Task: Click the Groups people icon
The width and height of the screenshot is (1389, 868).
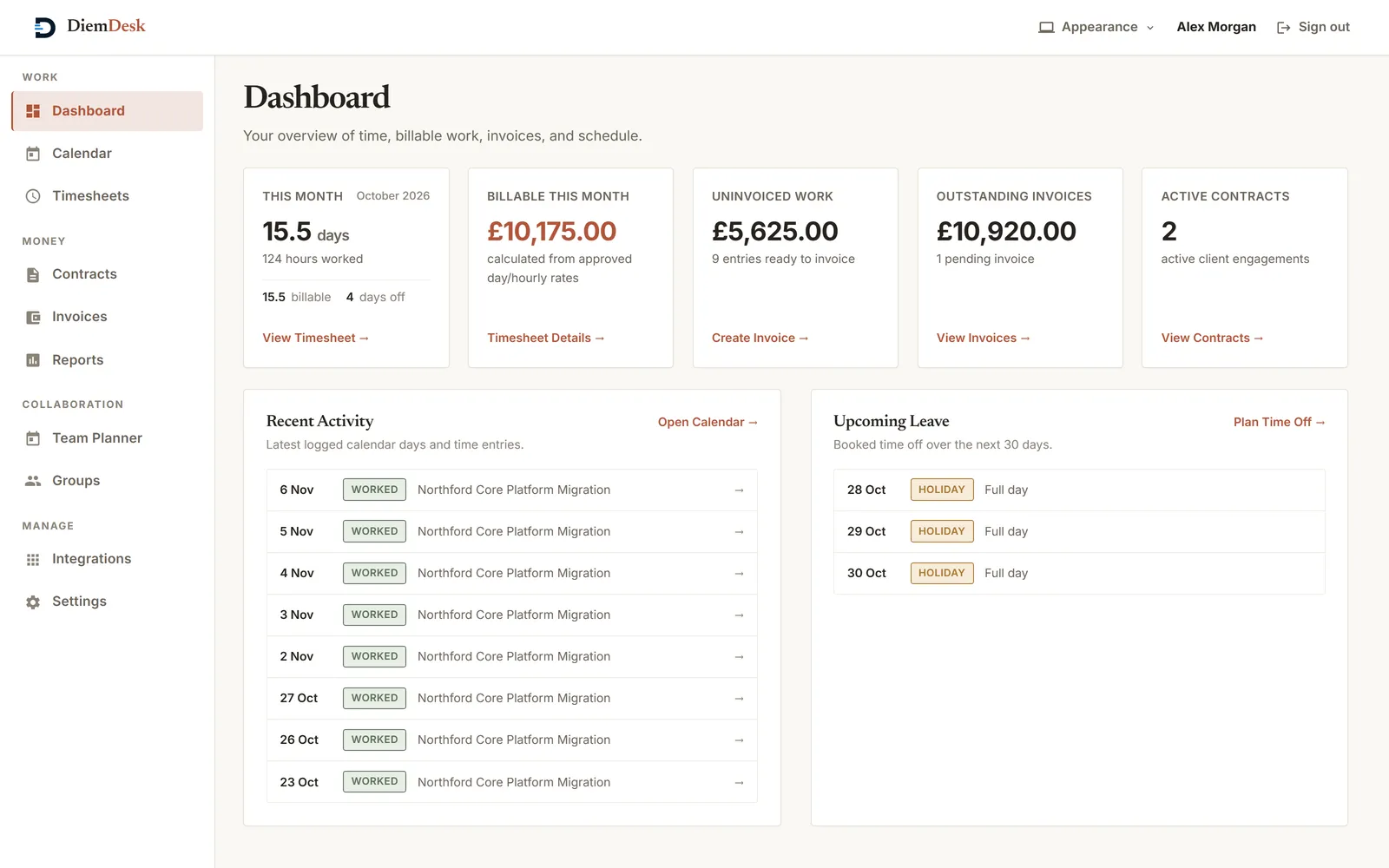Action: 33,481
